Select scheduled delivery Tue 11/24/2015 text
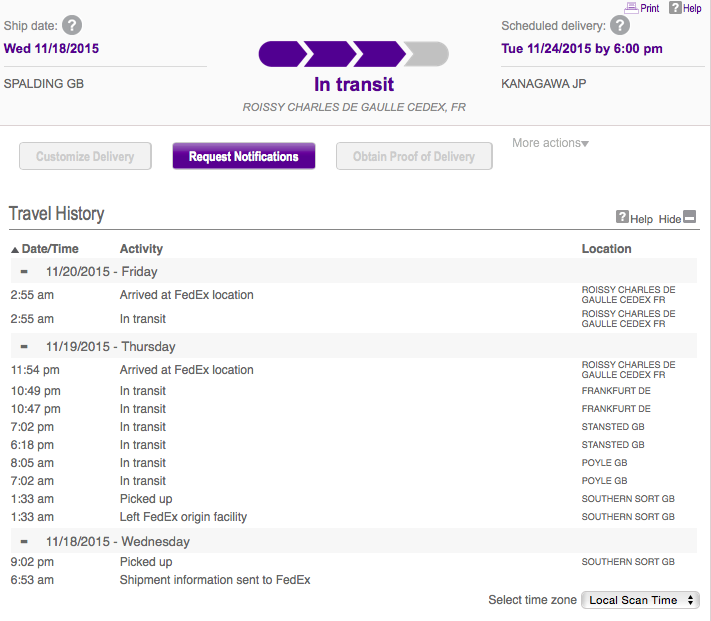Image resolution: width=711 pixels, height=621 pixels. click(582, 49)
